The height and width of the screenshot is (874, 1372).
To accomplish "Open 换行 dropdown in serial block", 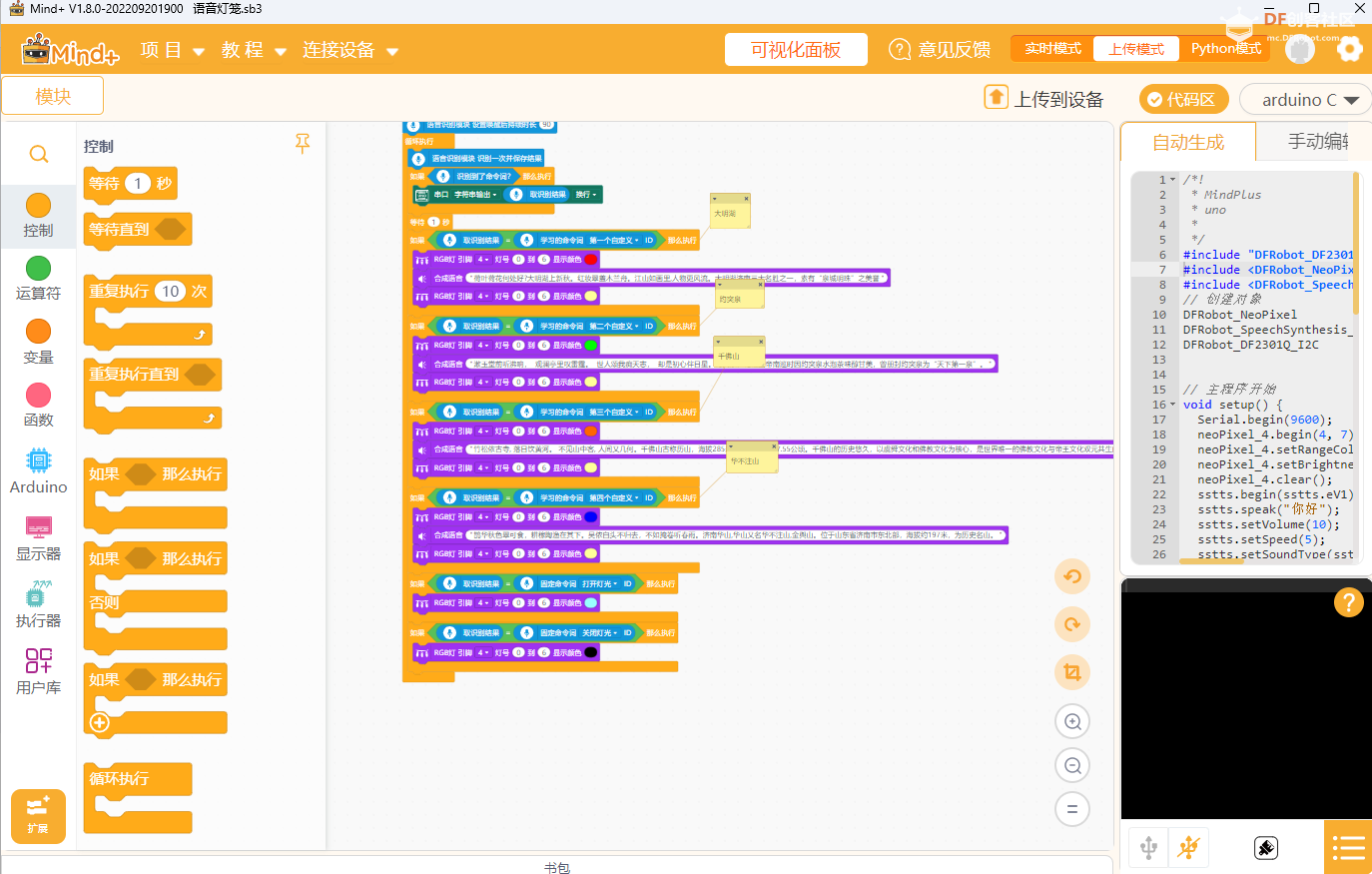I will point(586,195).
